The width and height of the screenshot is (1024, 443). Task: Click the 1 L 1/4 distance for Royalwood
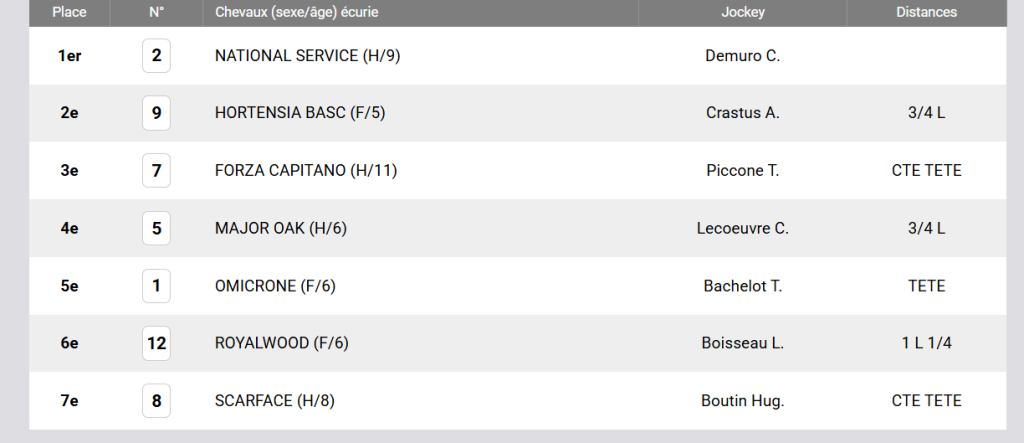[x=927, y=343]
